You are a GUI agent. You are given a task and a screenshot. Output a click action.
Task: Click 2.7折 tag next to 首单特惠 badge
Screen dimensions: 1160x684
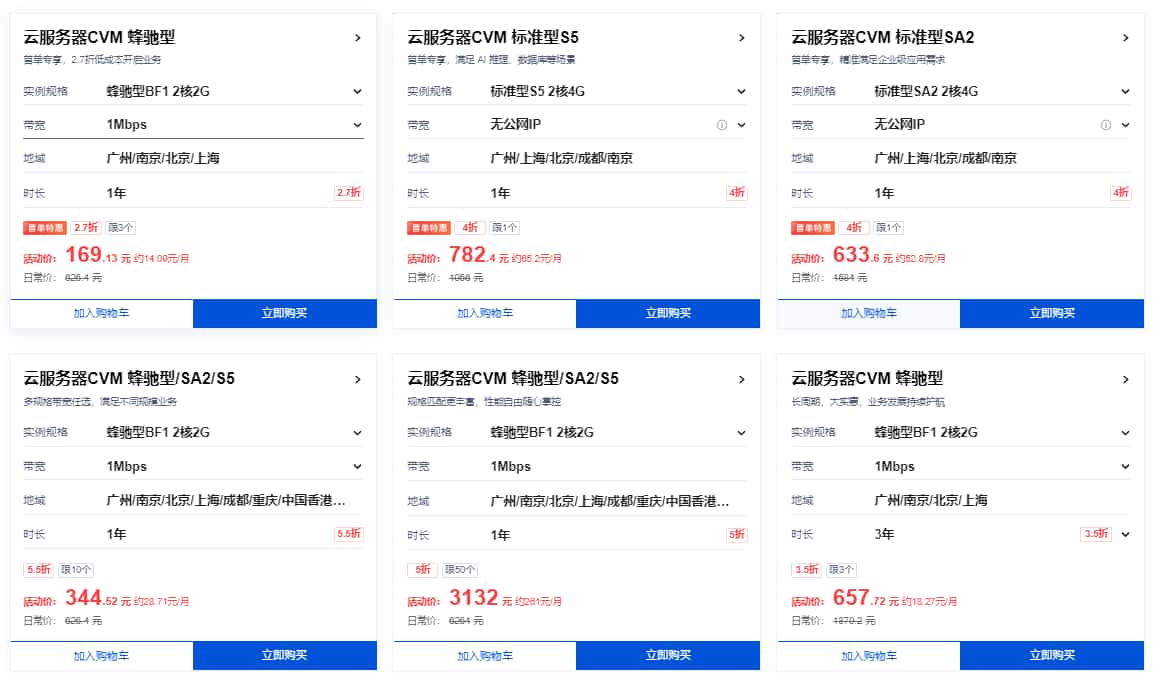(86, 228)
